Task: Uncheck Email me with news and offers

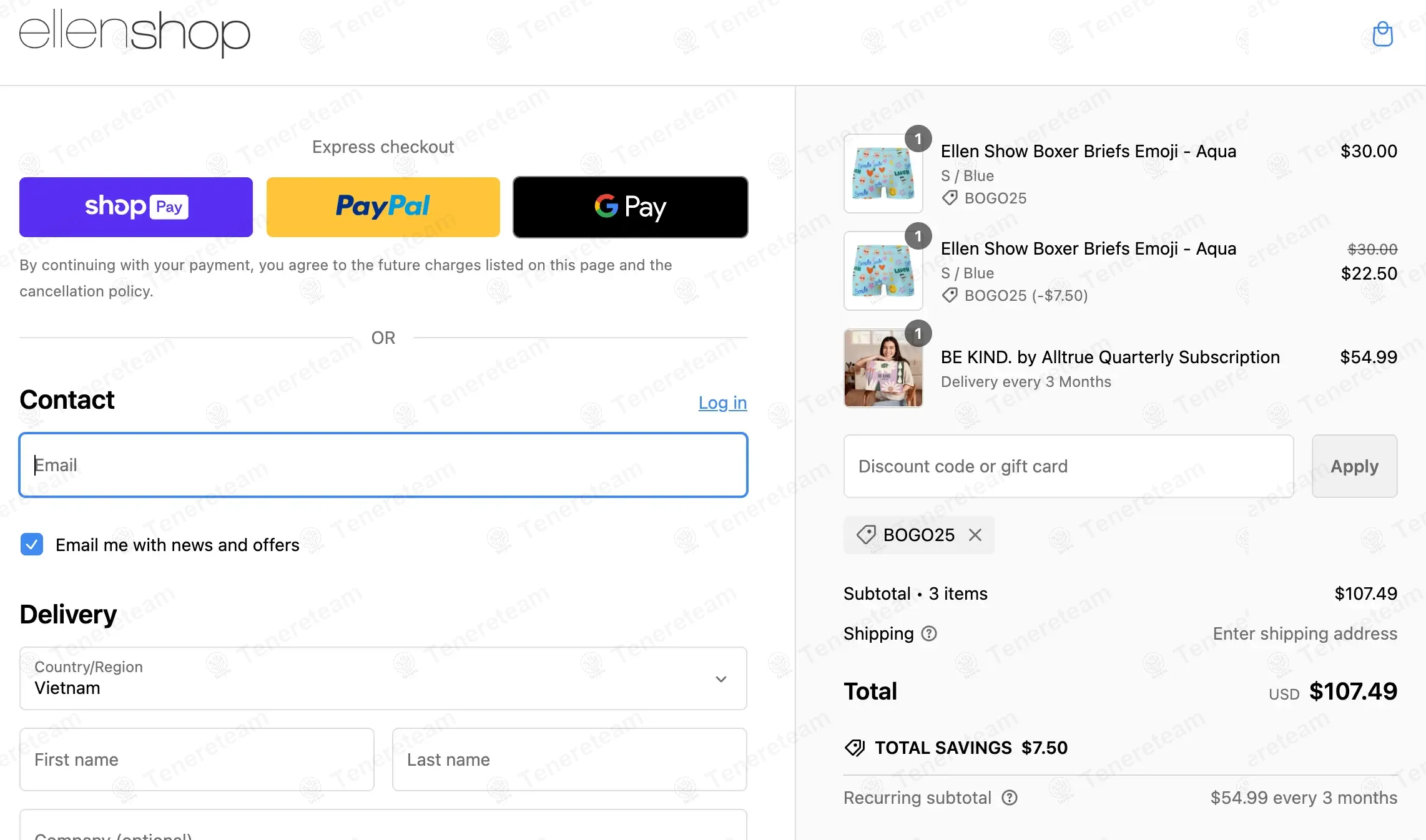Action: click(32, 544)
